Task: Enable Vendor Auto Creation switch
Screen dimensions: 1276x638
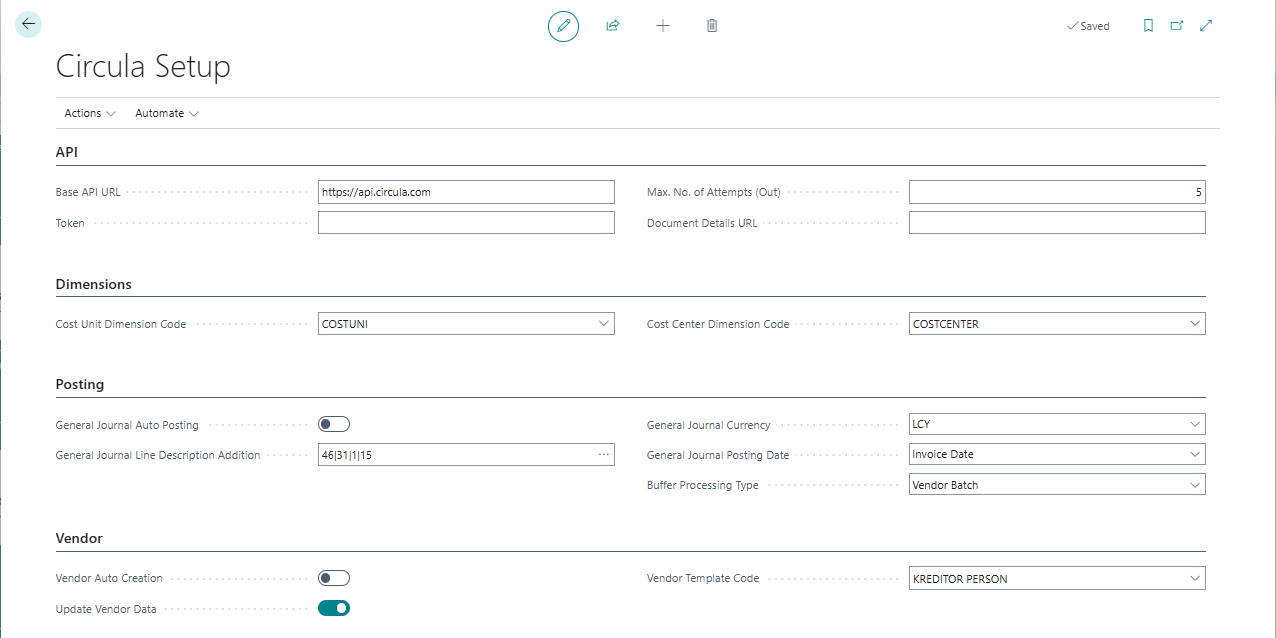Action: [334, 578]
